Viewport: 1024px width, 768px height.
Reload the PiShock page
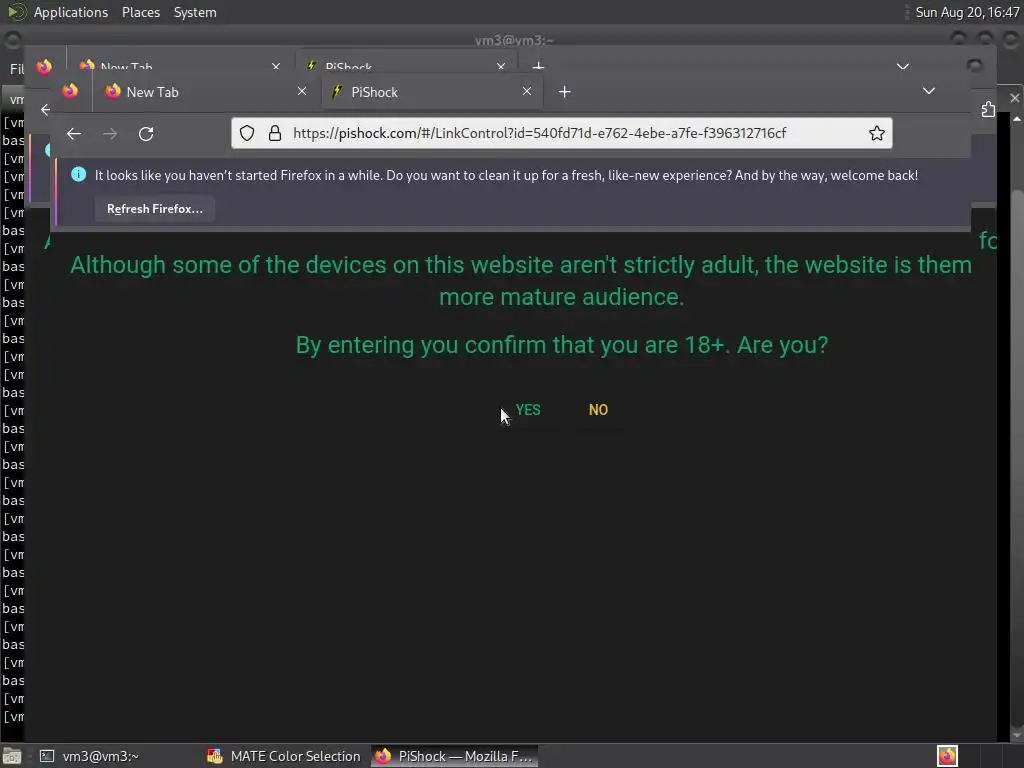pos(146,134)
